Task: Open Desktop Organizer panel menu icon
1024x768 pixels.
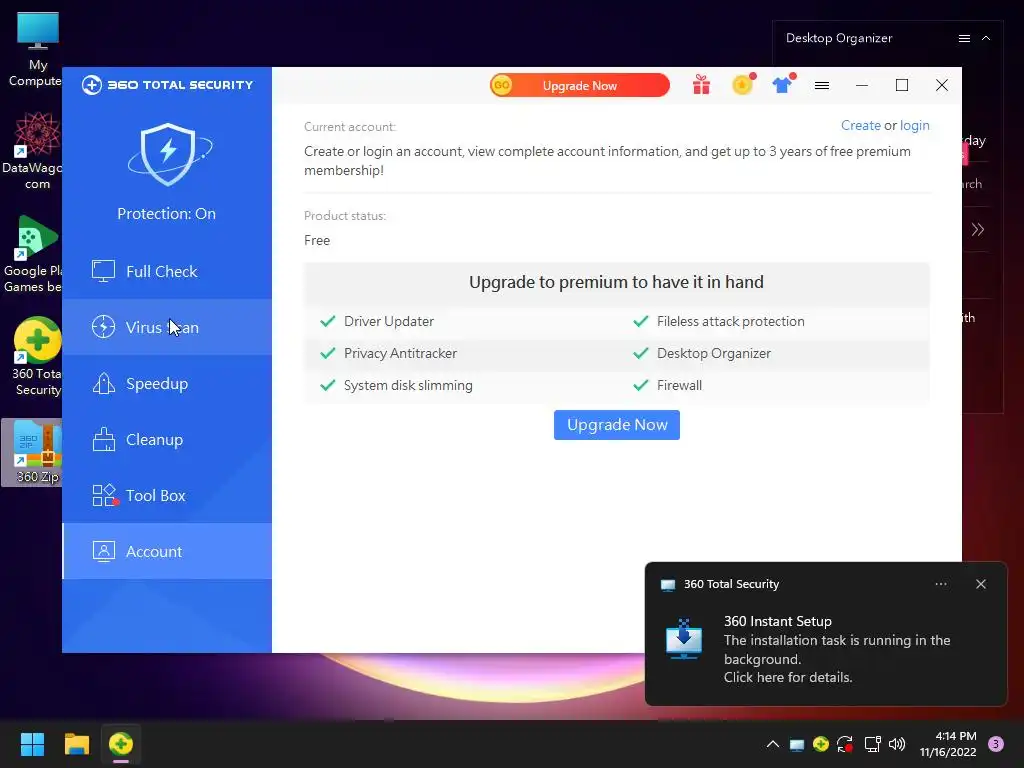Action: (x=964, y=39)
